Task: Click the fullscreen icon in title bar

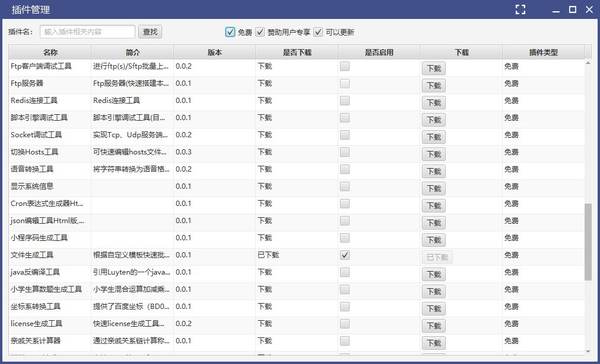Action: click(x=520, y=10)
